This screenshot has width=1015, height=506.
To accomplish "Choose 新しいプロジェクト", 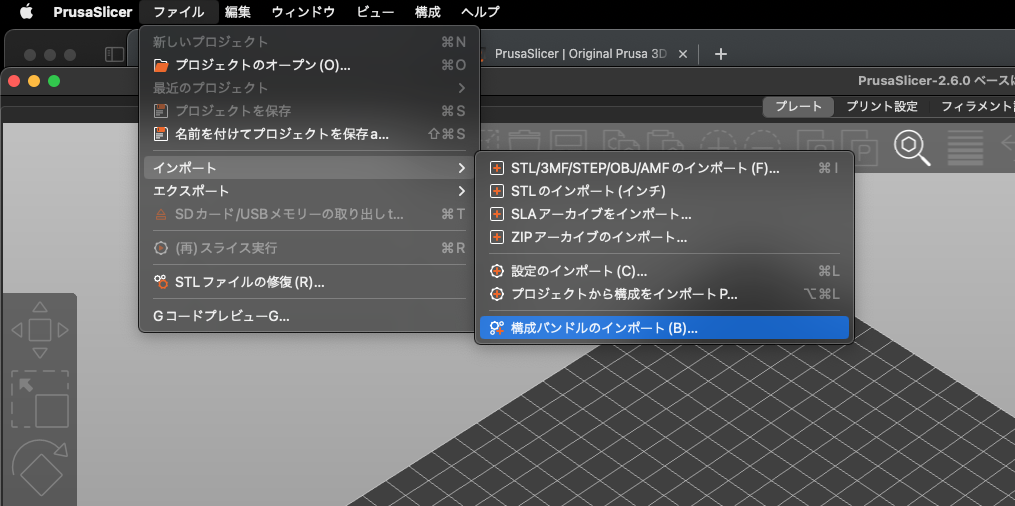I will (309, 42).
